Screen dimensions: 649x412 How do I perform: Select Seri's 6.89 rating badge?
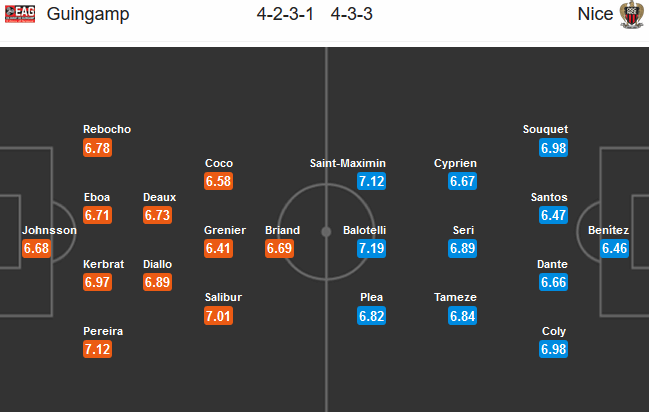(463, 248)
